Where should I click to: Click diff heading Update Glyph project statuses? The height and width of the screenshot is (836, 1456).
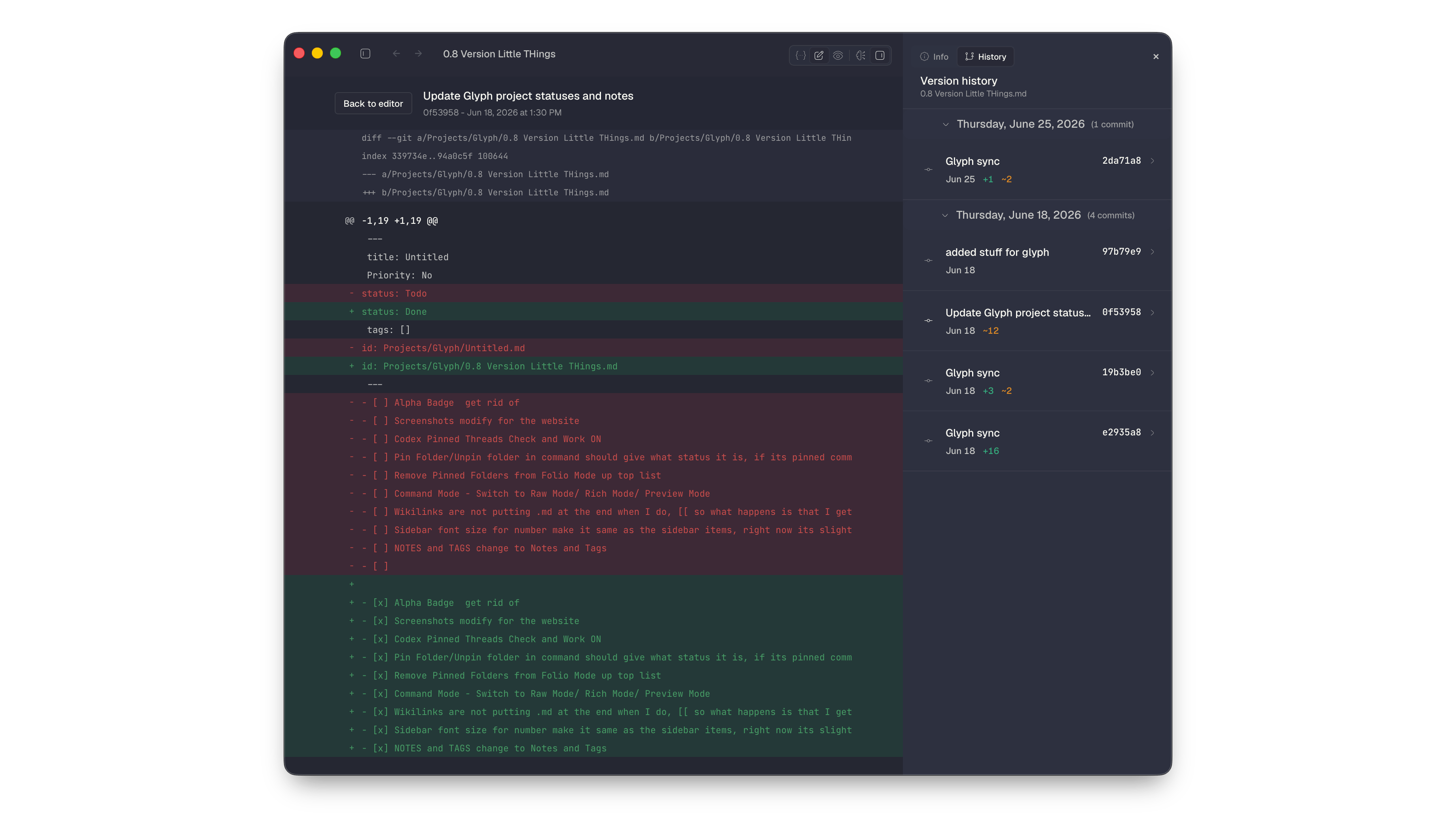(528, 96)
